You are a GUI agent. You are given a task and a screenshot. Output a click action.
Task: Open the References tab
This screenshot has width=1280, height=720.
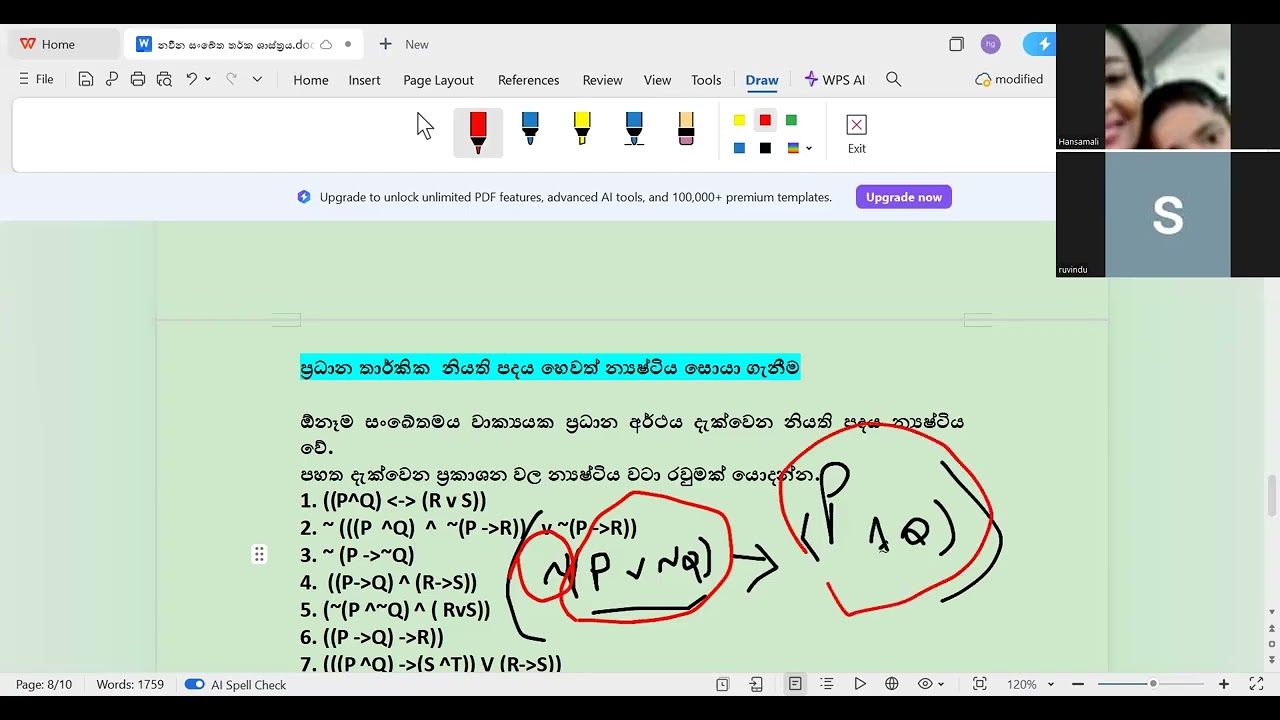point(528,80)
